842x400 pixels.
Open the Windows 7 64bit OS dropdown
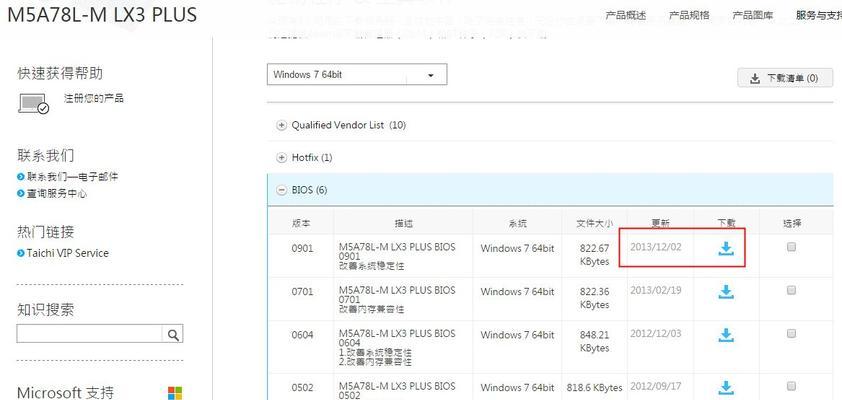tap(357, 75)
